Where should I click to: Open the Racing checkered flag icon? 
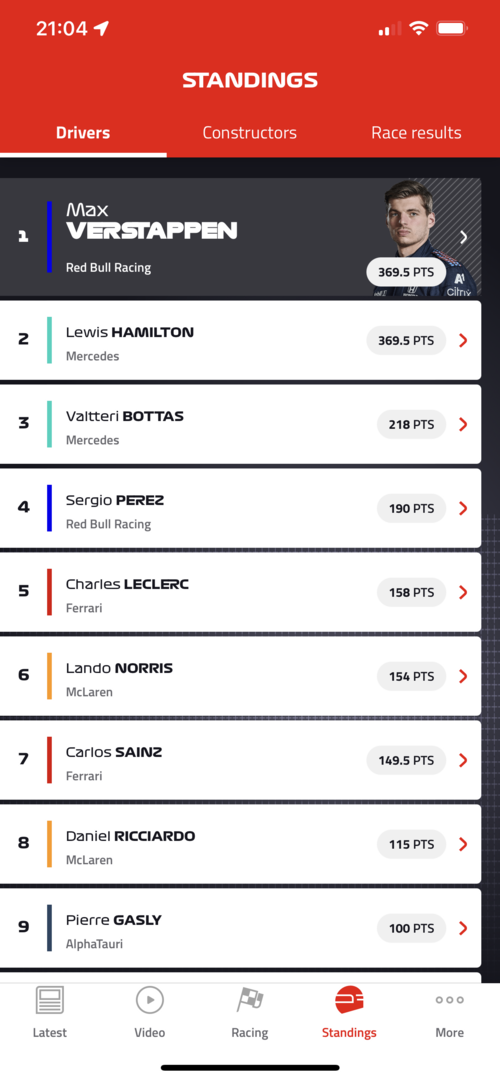pyautogui.click(x=249, y=999)
